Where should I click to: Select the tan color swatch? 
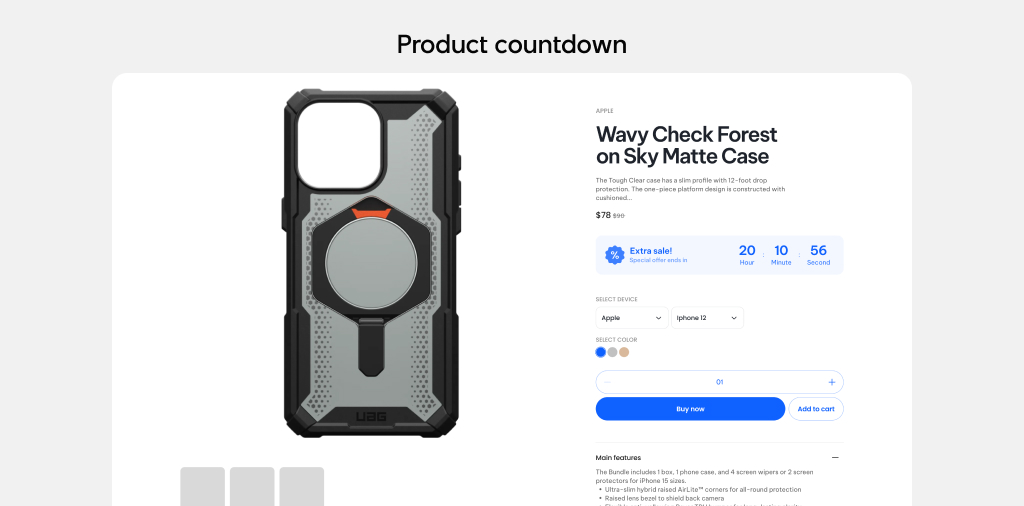click(624, 352)
